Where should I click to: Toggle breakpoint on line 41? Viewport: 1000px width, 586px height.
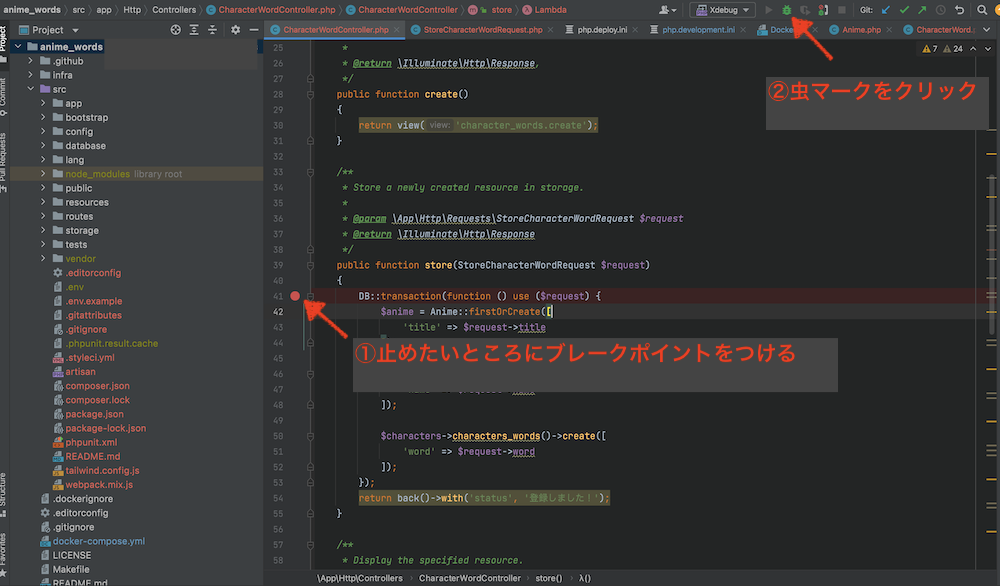coord(295,296)
